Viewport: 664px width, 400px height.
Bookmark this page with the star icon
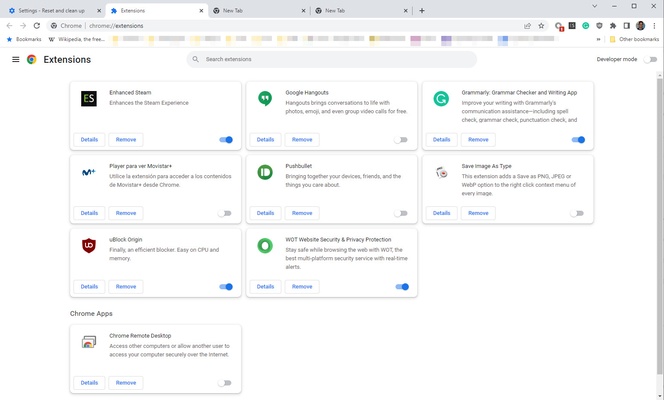pyautogui.click(x=541, y=26)
